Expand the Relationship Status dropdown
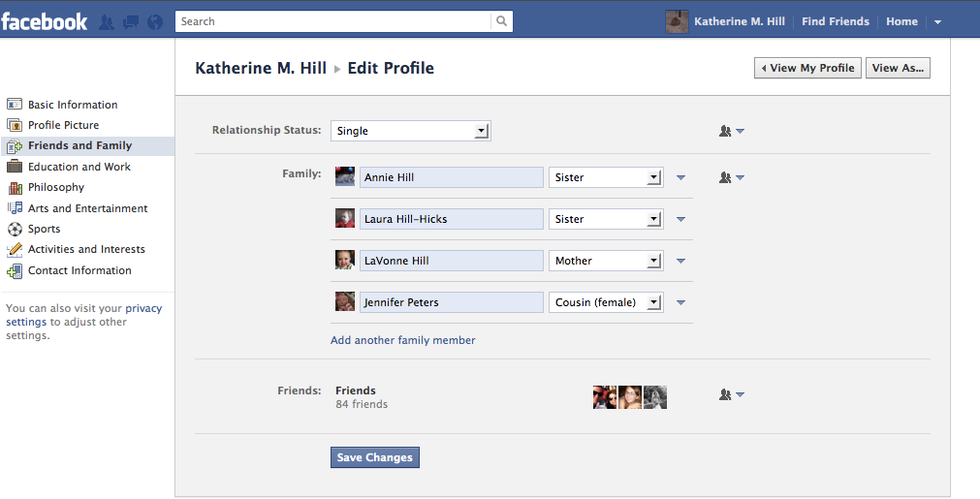 click(411, 131)
